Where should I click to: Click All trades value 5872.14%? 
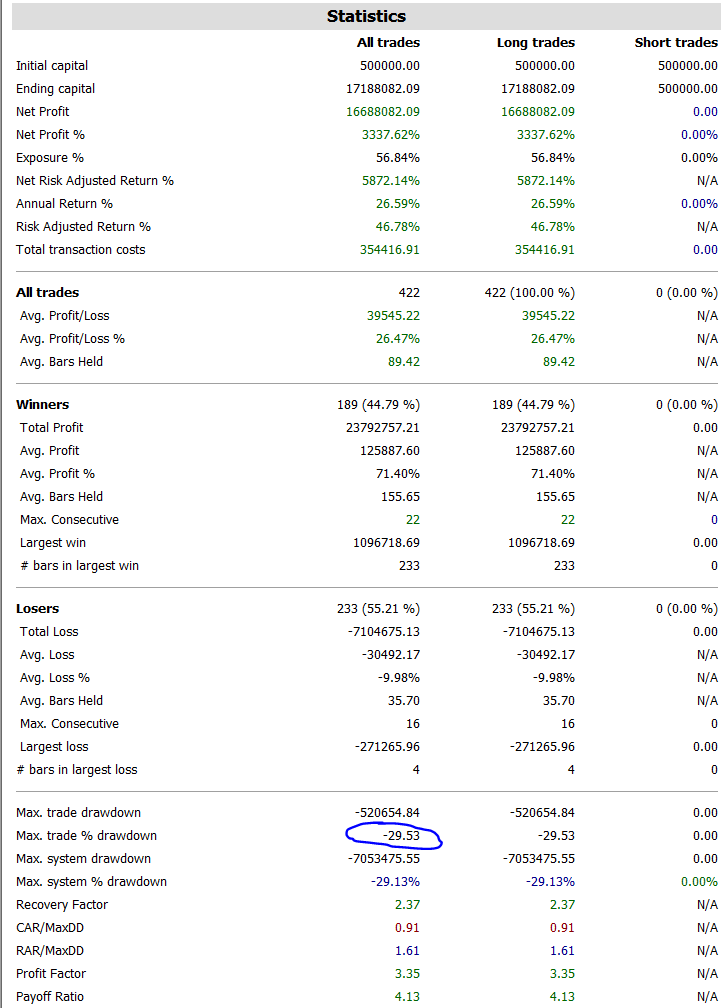[391, 181]
